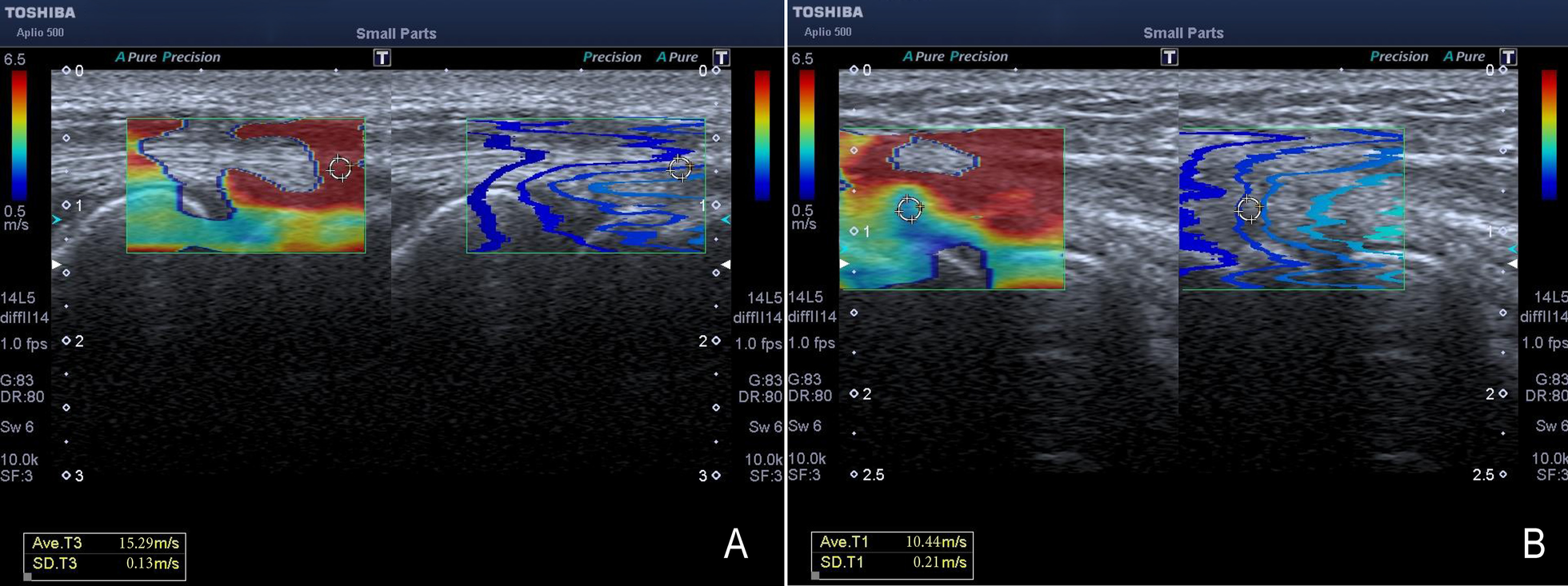Select the crosshair ROI on panel A propagation map
The height and width of the screenshot is (586, 1568).
pos(680,168)
